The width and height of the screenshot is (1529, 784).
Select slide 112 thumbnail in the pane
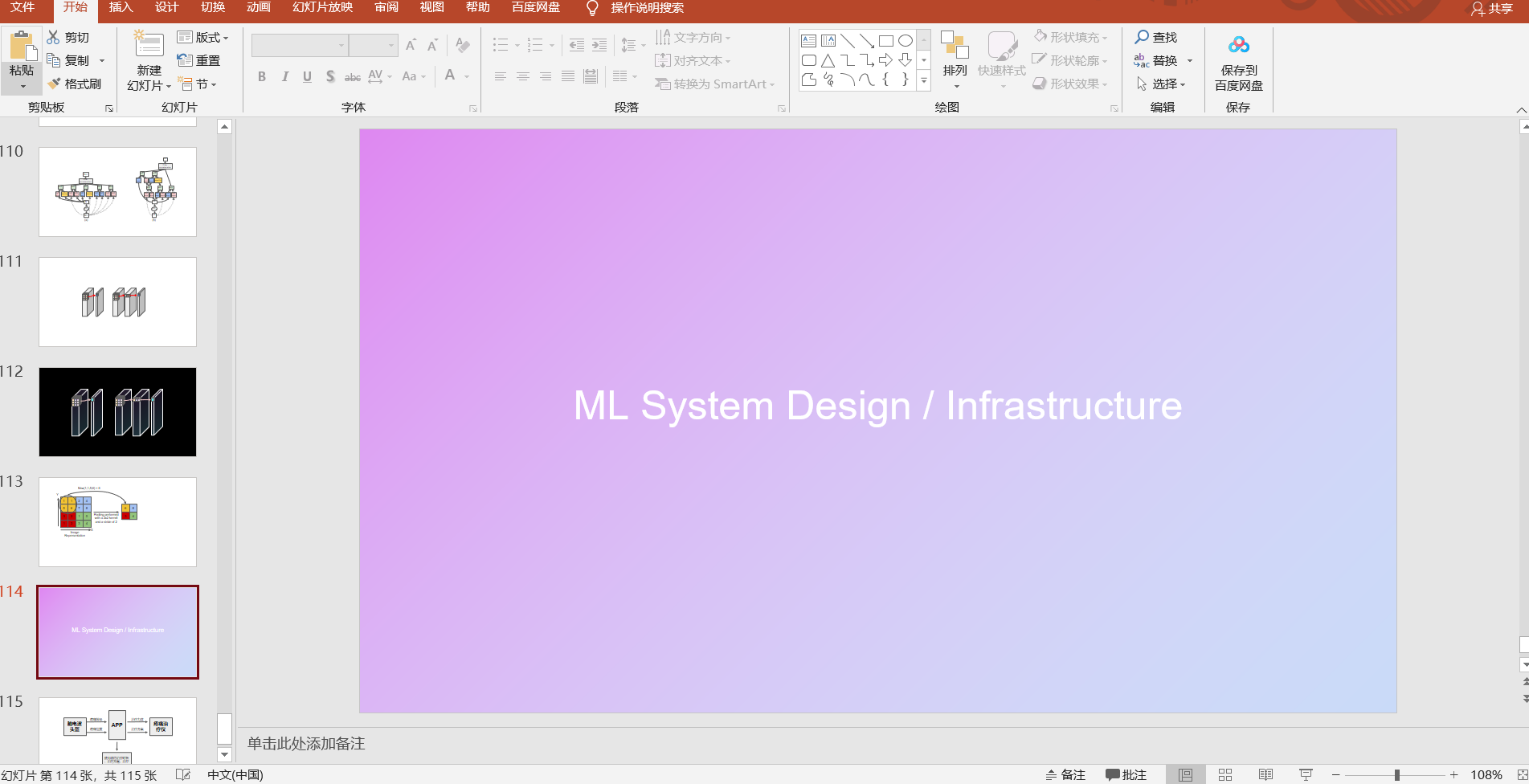(117, 411)
